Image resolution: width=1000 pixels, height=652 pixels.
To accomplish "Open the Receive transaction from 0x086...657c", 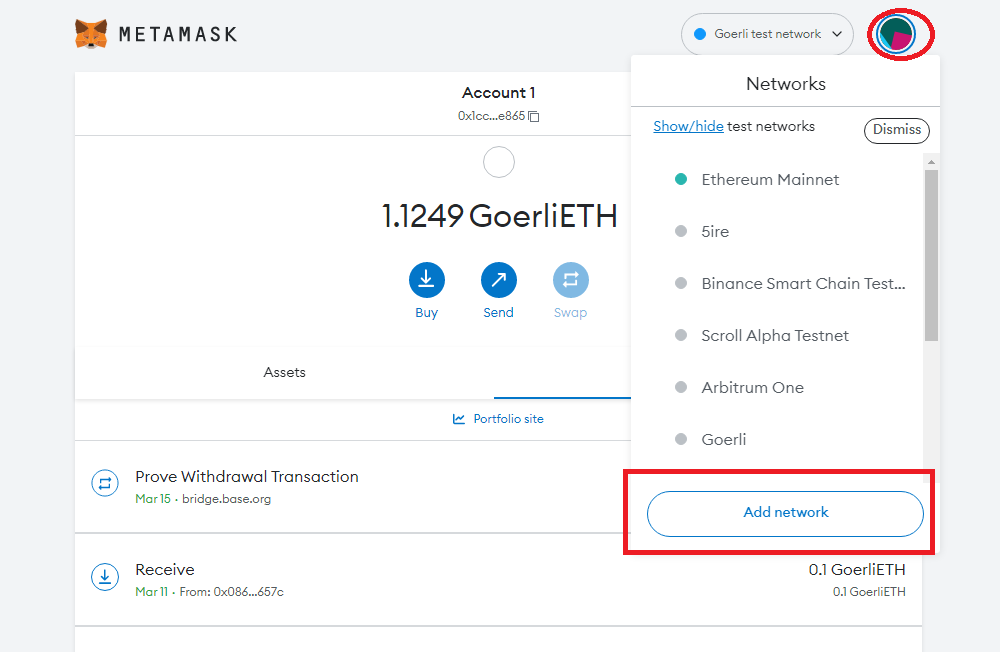I will pyautogui.click(x=499, y=580).
